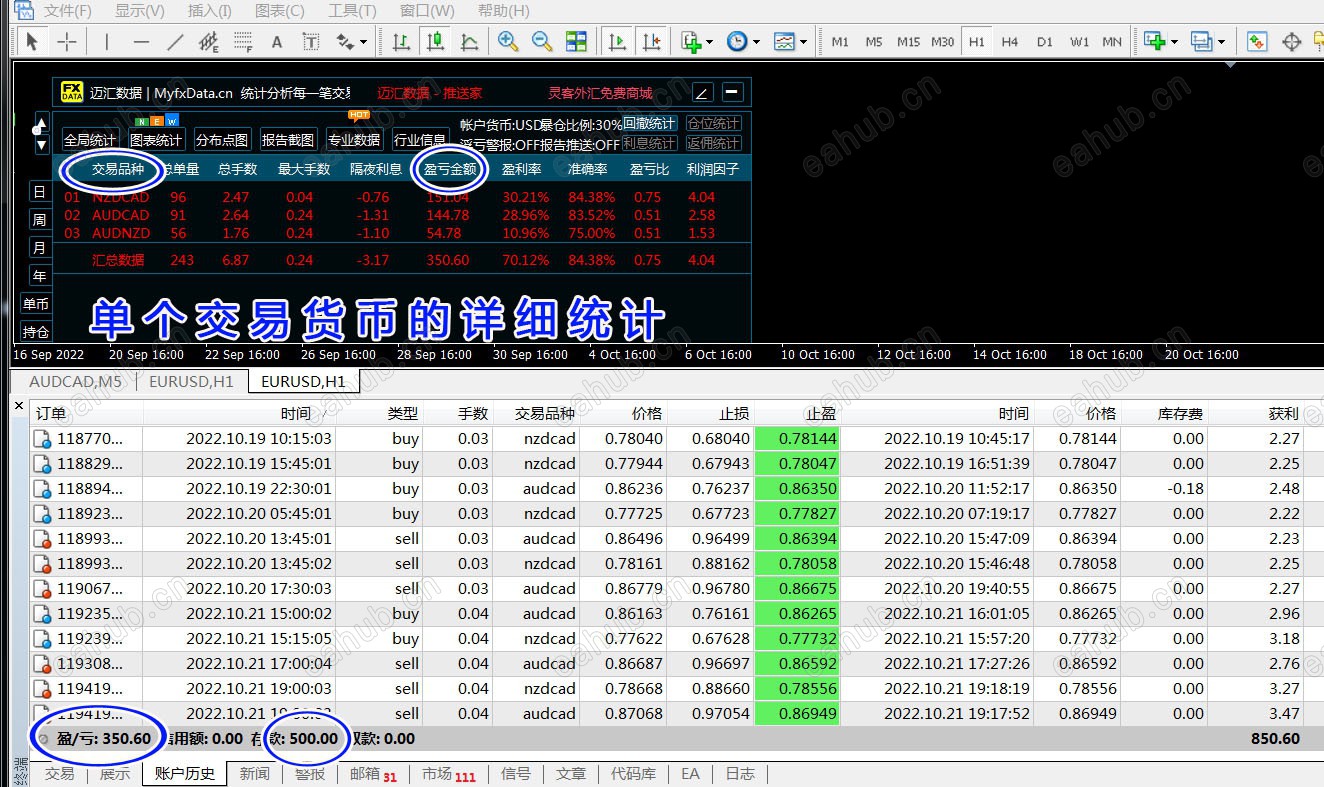Click the FX DATA logo

71,92
